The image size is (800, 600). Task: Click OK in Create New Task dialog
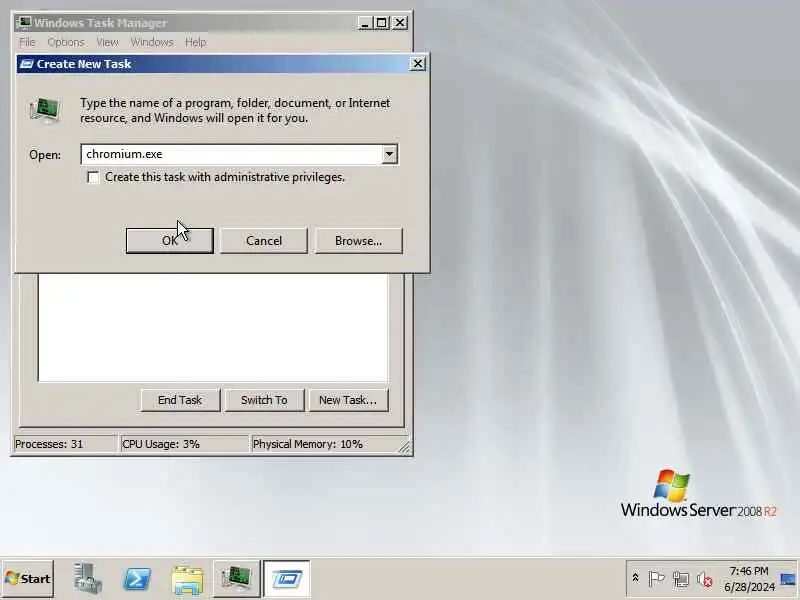[169, 241]
